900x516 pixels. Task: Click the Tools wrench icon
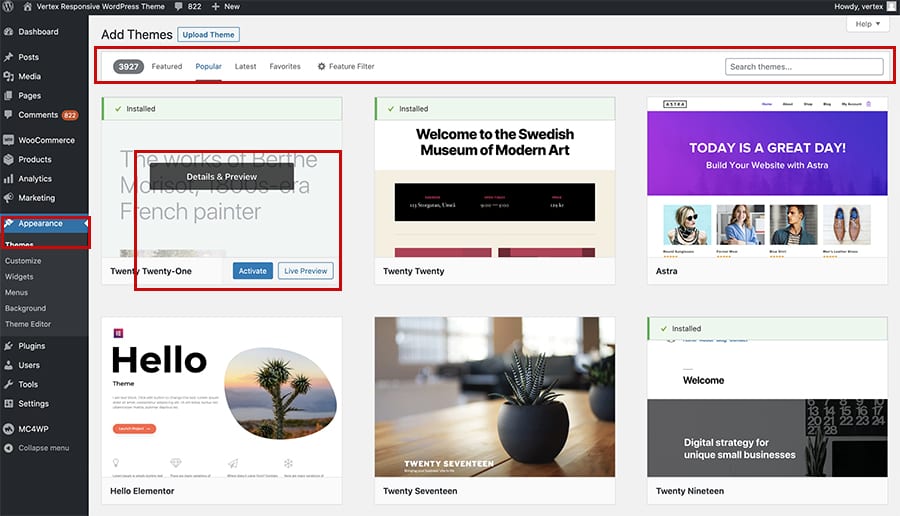9,385
